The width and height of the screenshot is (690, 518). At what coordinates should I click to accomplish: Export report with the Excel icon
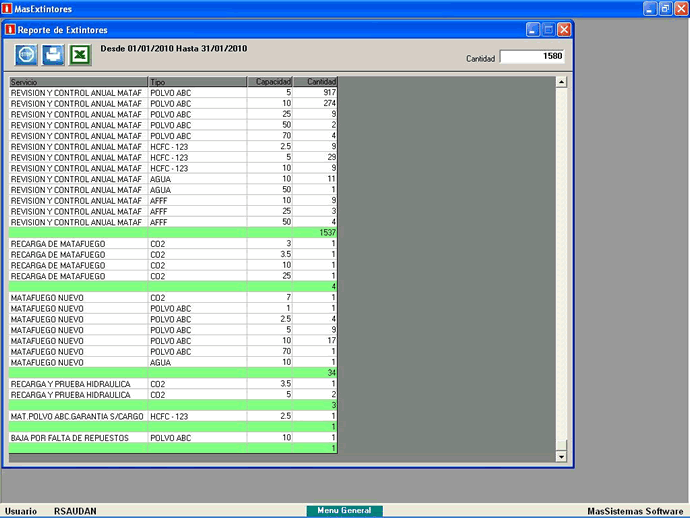[x=80, y=55]
